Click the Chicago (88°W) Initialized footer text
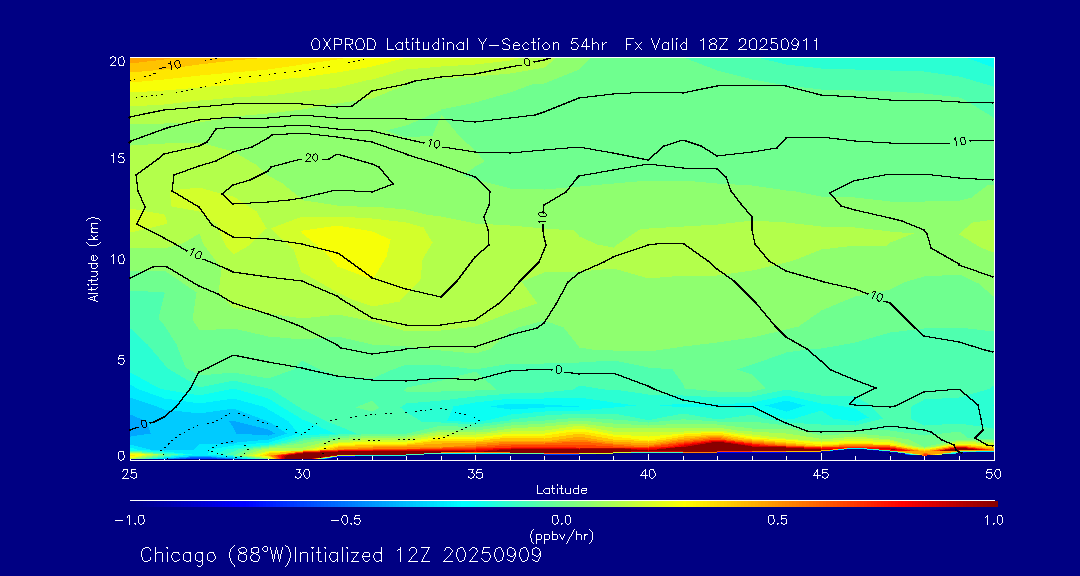The width and height of the screenshot is (1080, 576). [x=341, y=555]
